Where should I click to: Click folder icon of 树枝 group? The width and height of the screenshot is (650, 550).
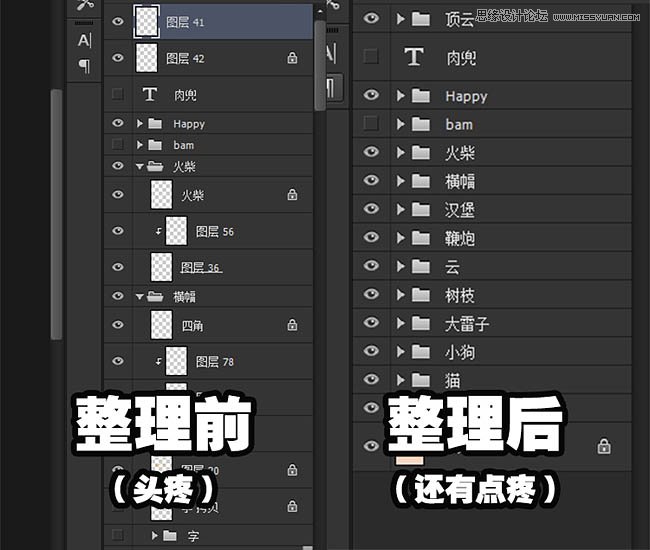coord(420,295)
